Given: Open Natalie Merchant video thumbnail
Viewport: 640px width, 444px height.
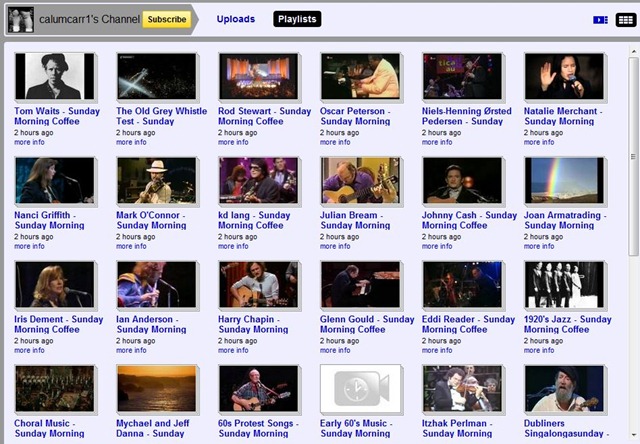Looking at the screenshot, I should tap(564, 76).
